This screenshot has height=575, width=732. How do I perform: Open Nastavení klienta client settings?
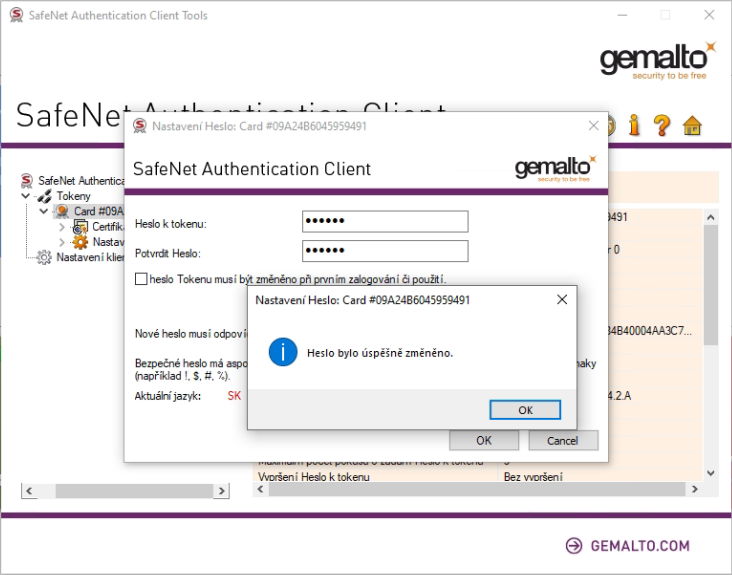[90, 257]
